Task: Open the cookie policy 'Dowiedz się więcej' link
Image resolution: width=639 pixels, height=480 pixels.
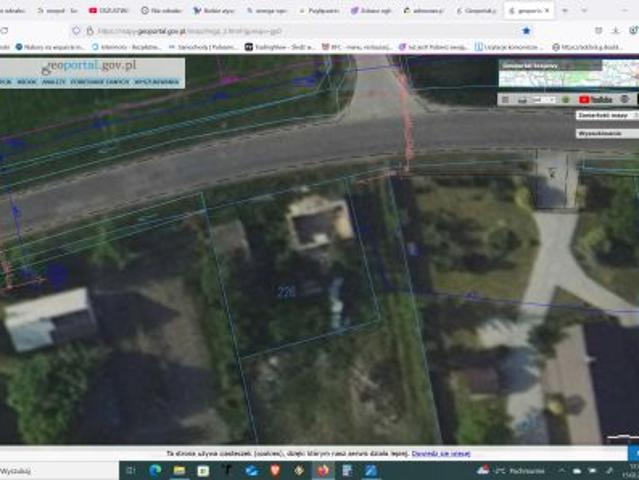Action: (x=441, y=454)
